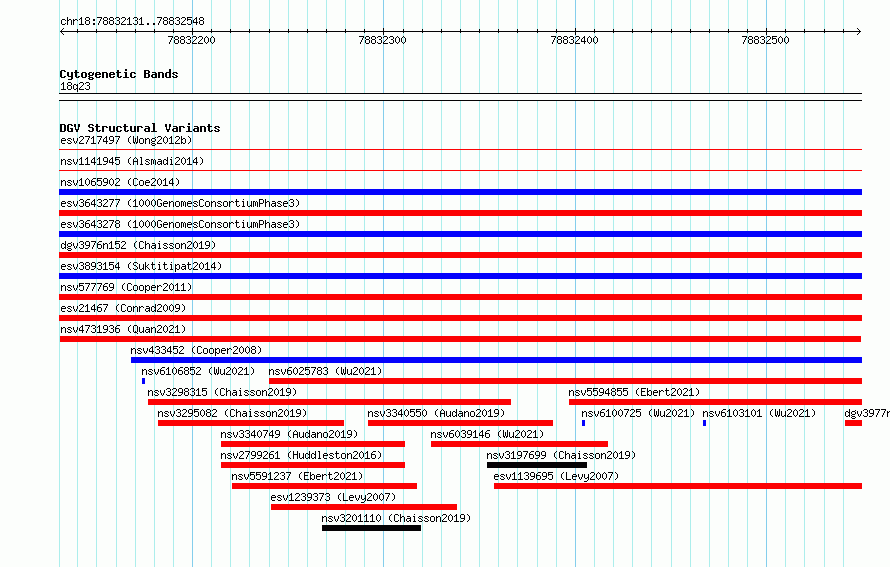Select the red bar under nsv3340550

460,423
